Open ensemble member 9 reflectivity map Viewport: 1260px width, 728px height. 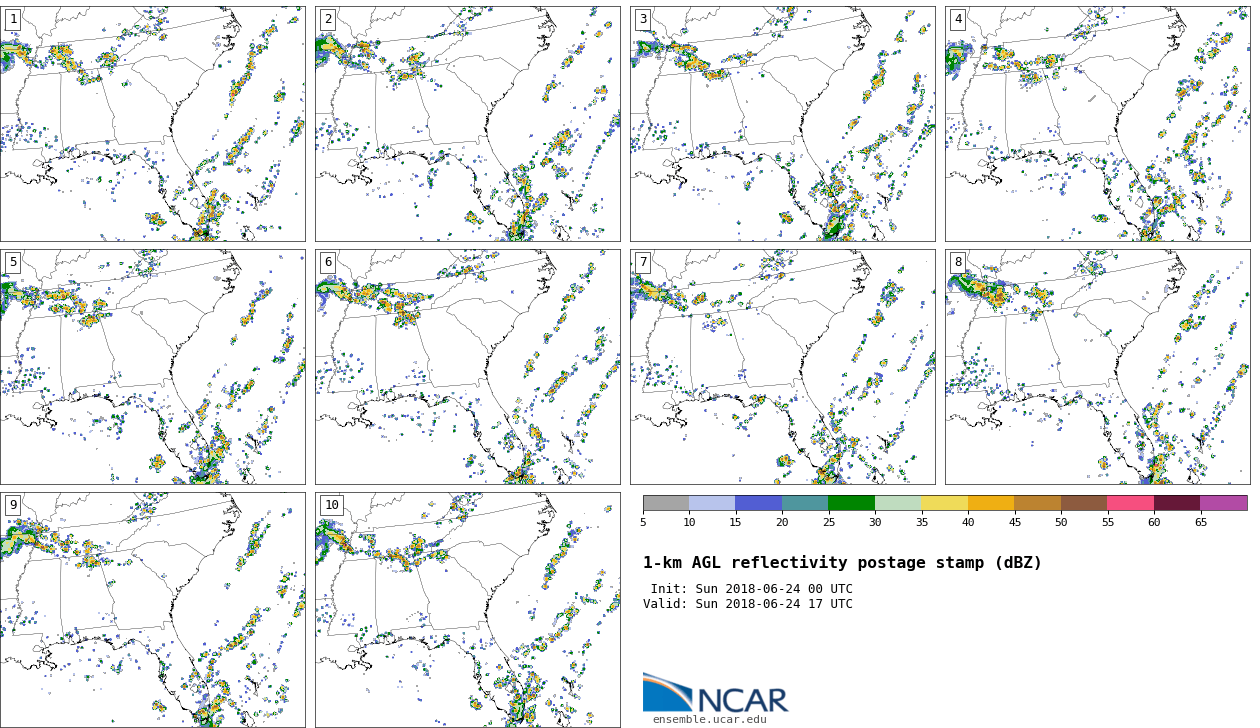[152, 610]
